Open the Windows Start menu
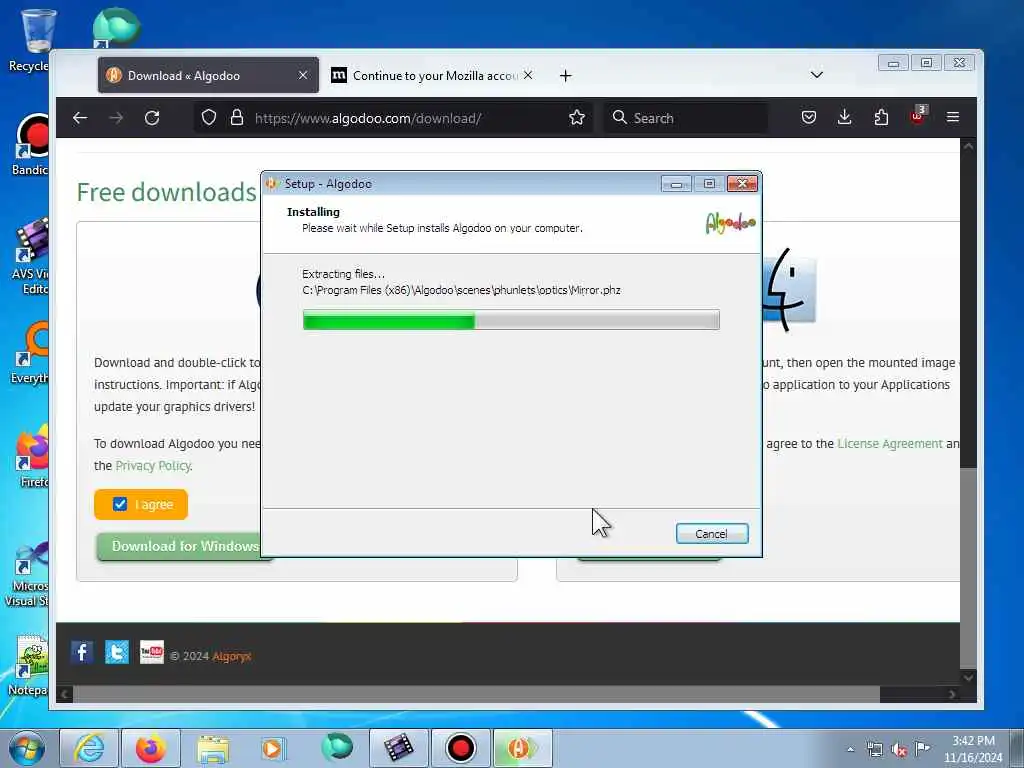 [x=27, y=748]
